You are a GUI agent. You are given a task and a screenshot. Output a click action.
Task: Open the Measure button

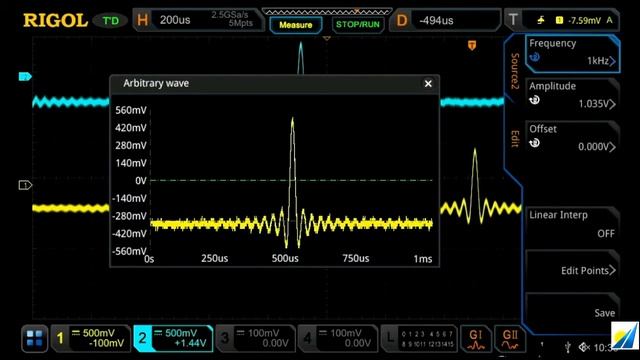296,25
